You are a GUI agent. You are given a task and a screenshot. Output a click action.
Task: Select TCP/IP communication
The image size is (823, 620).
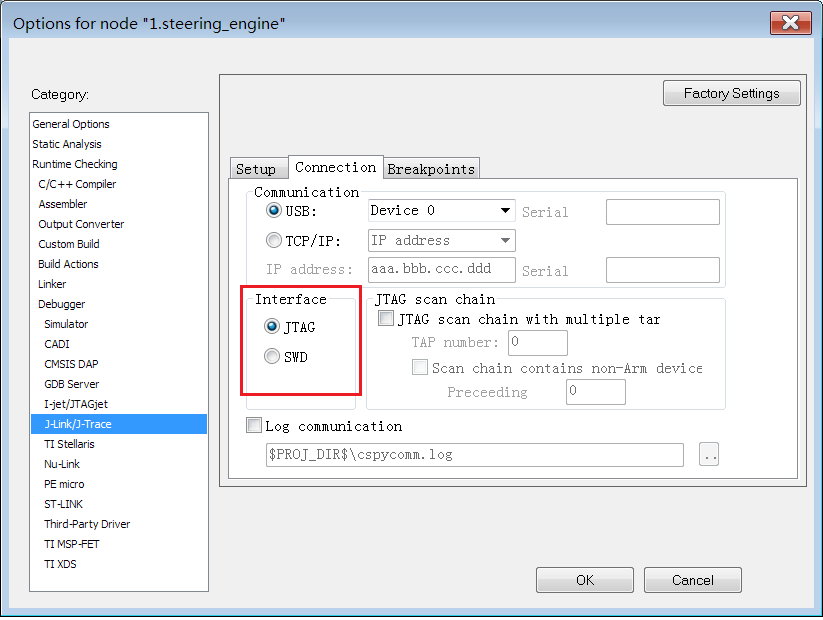pos(274,239)
